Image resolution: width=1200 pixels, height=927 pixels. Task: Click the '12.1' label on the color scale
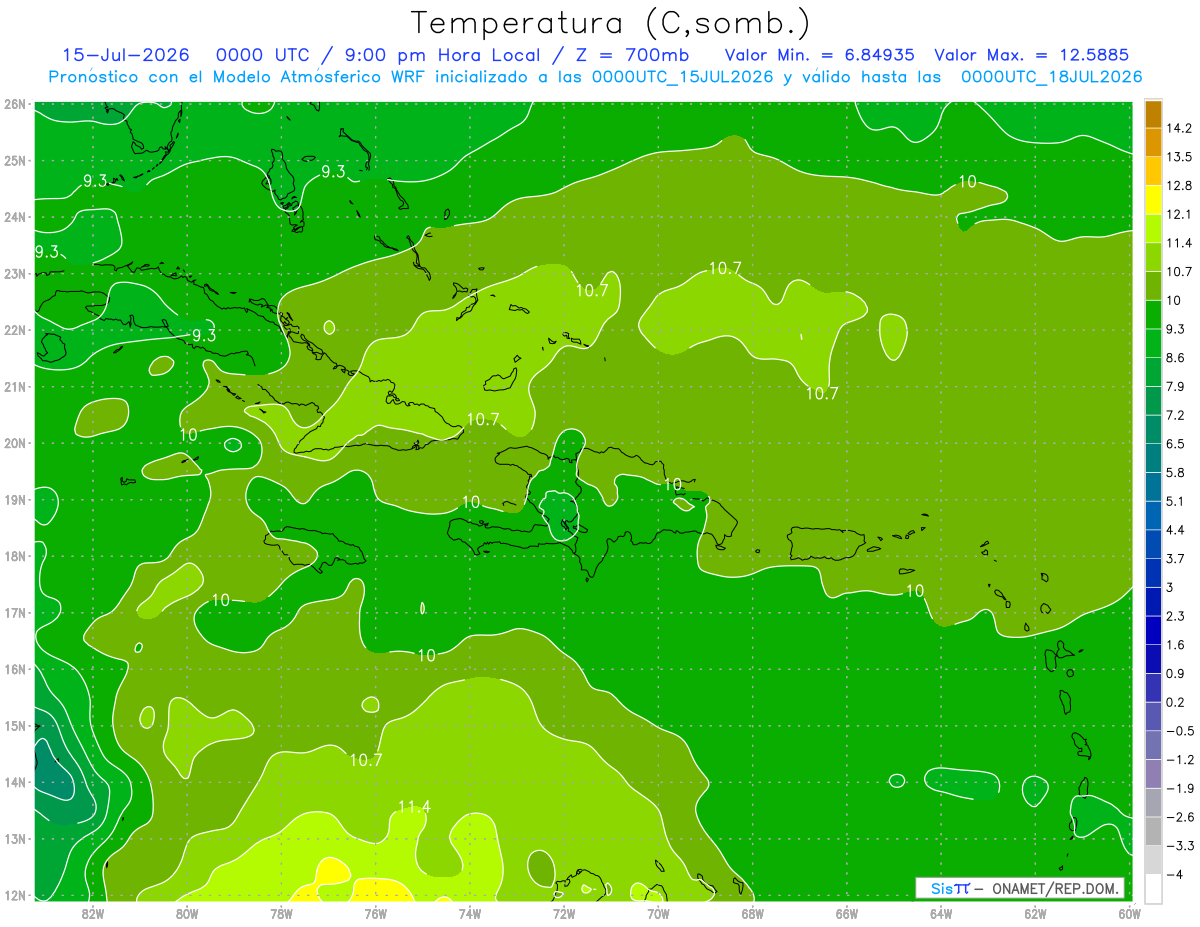[x=1179, y=214]
